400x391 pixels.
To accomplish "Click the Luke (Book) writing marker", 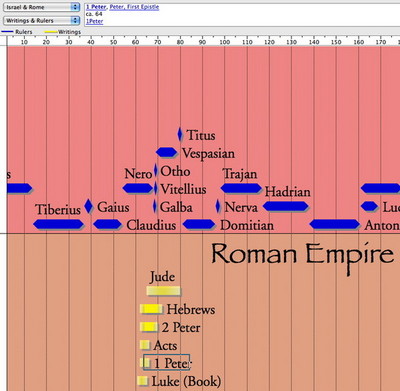I will click(x=142, y=381).
